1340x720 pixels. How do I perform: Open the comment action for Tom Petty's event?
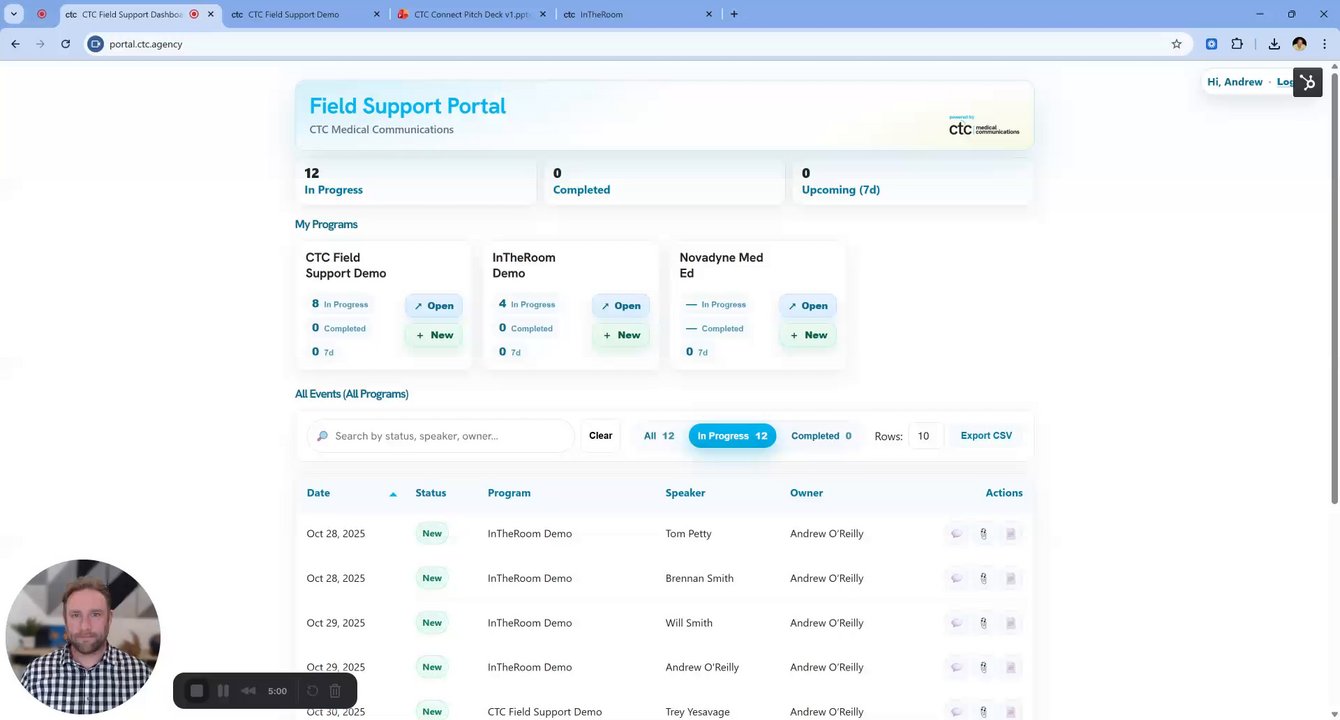coord(956,534)
